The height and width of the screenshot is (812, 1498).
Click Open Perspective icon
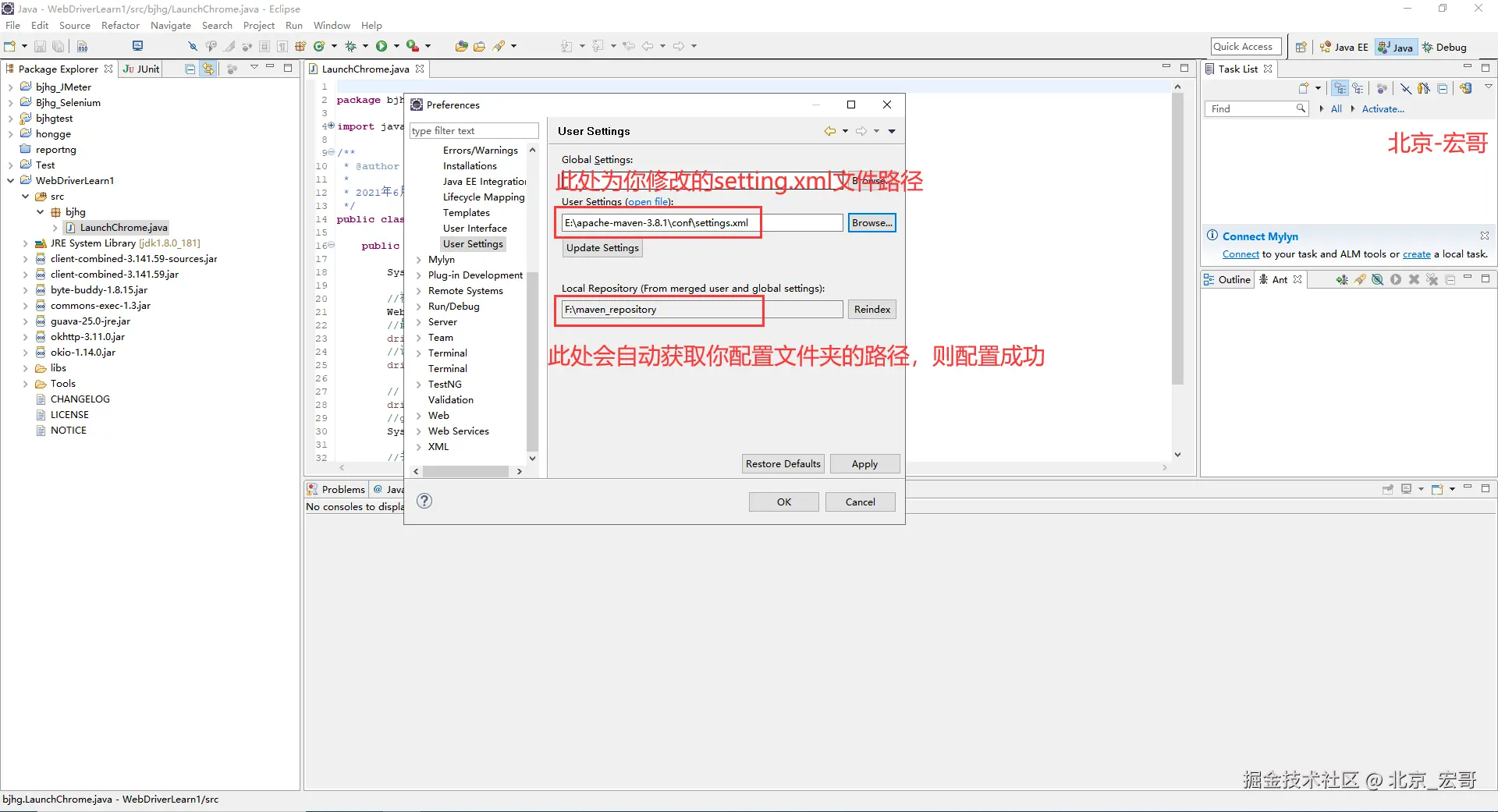(1301, 47)
